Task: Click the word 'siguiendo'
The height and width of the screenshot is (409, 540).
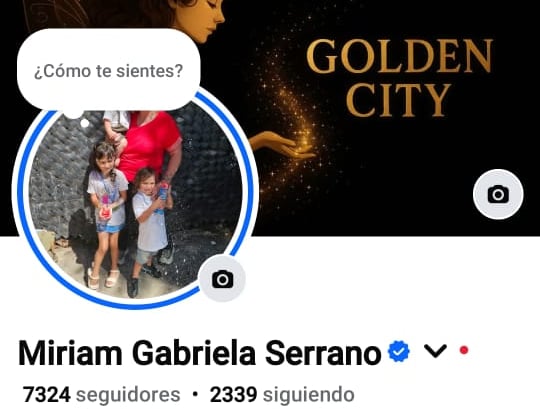Action: click(309, 395)
